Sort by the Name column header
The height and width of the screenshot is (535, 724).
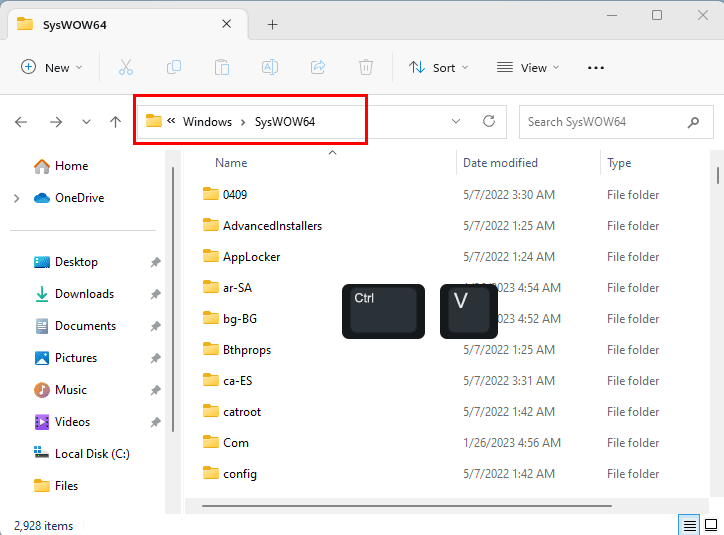pyautogui.click(x=231, y=163)
